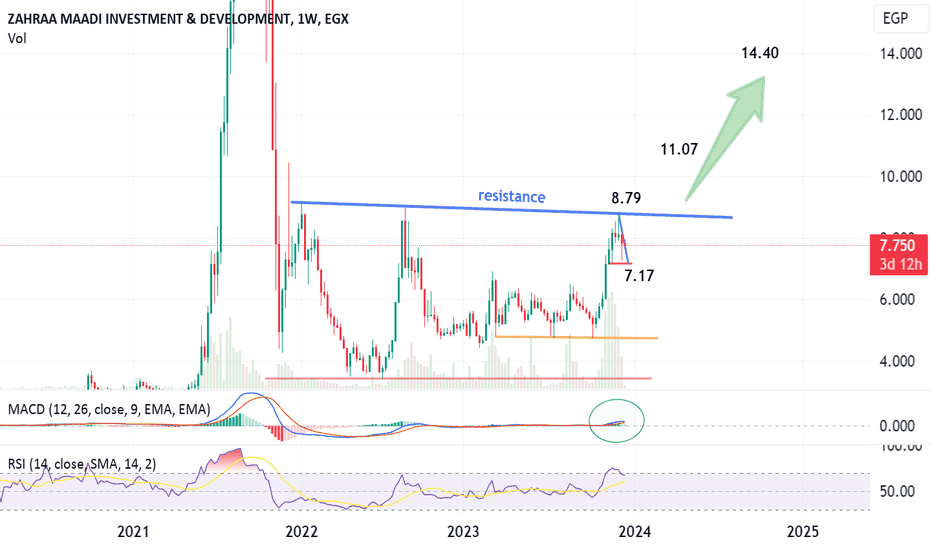Viewport: 932px width, 550px height.
Task: Click the RSI 50.00 axis label
Action: pos(900,491)
